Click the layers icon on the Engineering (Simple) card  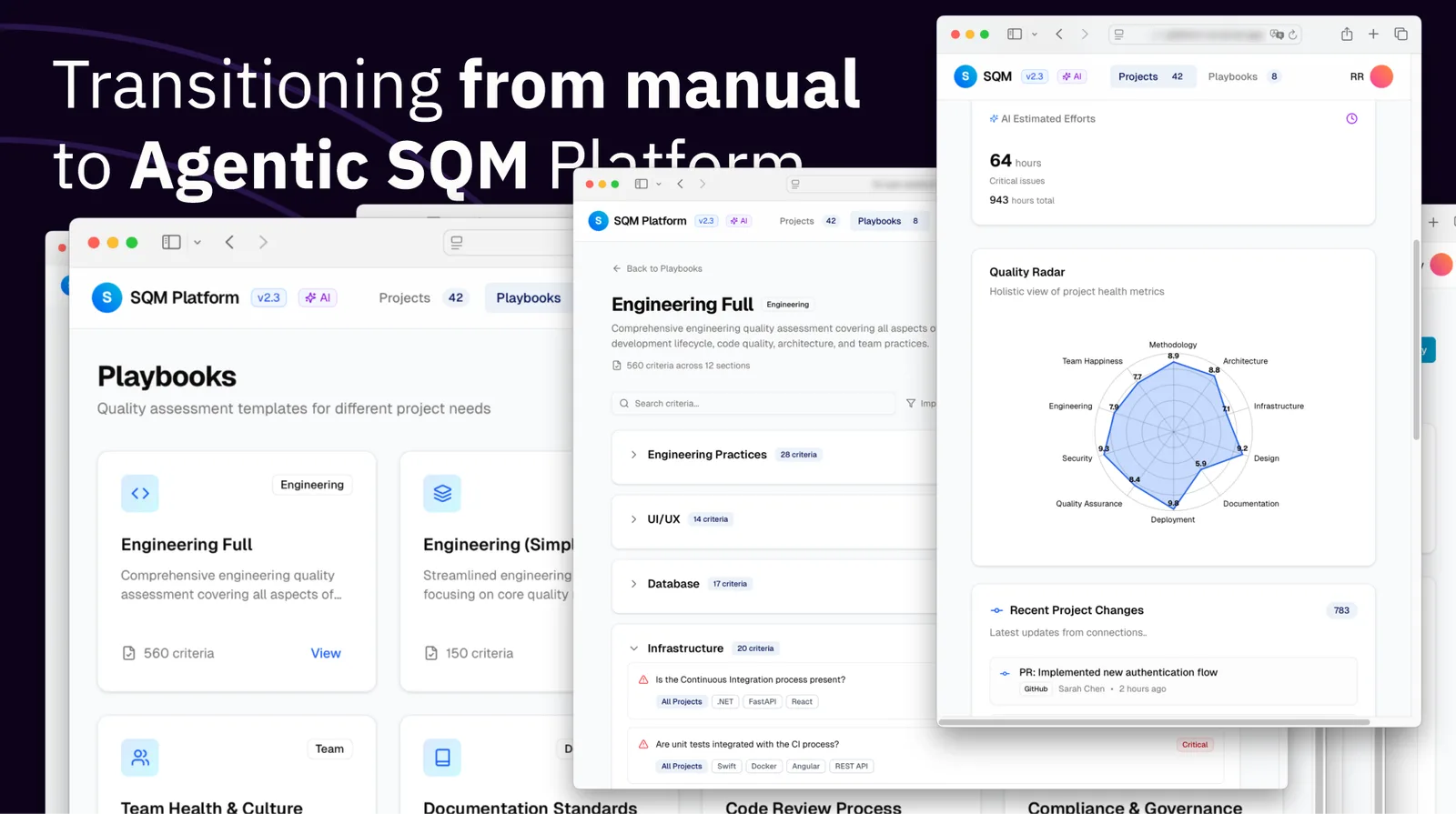[442, 493]
